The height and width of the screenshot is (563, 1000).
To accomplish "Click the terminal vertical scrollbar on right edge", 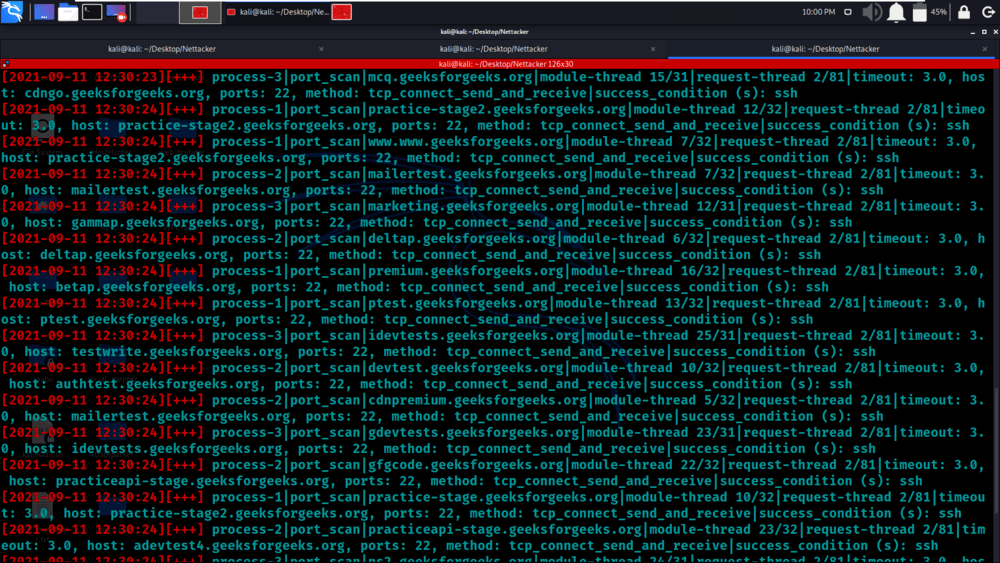I will [996, 316].
